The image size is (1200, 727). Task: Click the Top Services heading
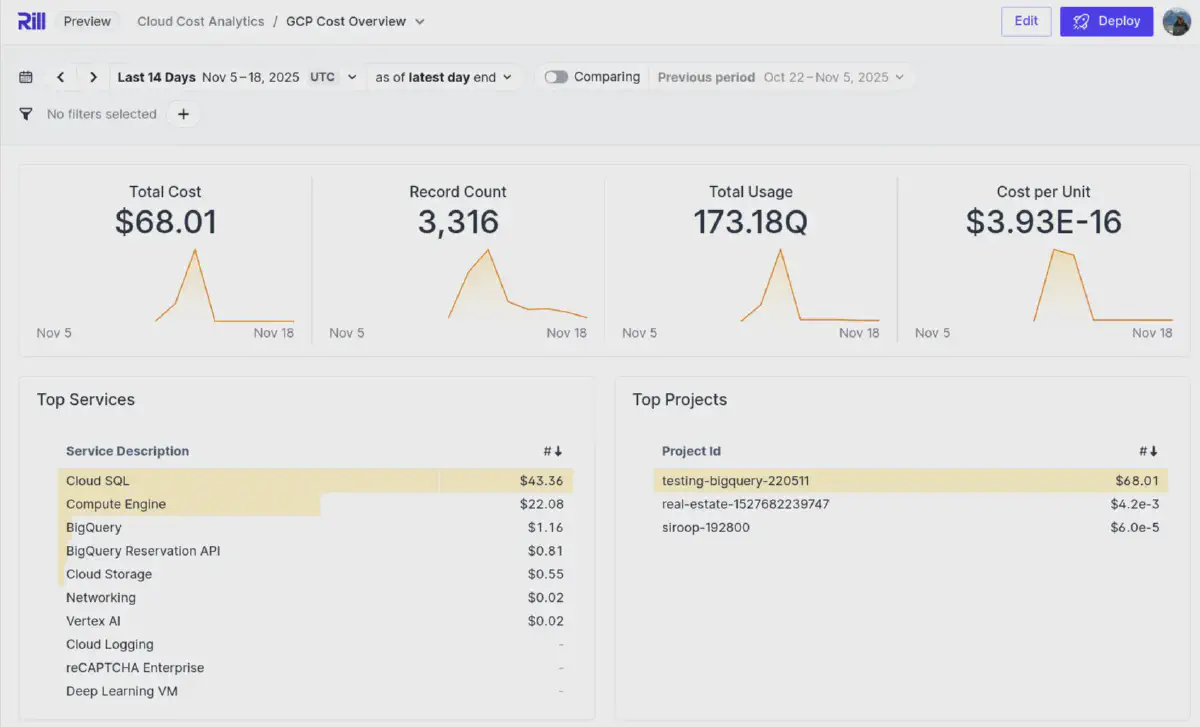click(86, 400)
